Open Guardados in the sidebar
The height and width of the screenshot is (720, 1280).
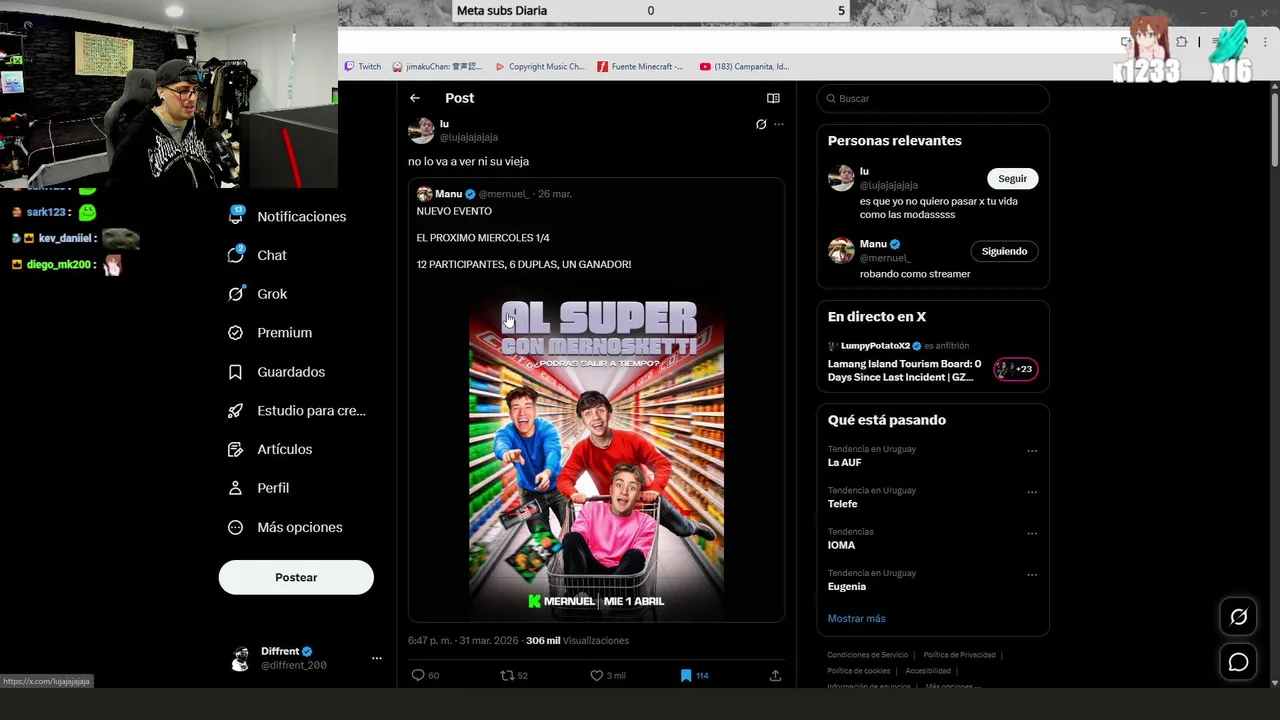click(x=276, y=372)
